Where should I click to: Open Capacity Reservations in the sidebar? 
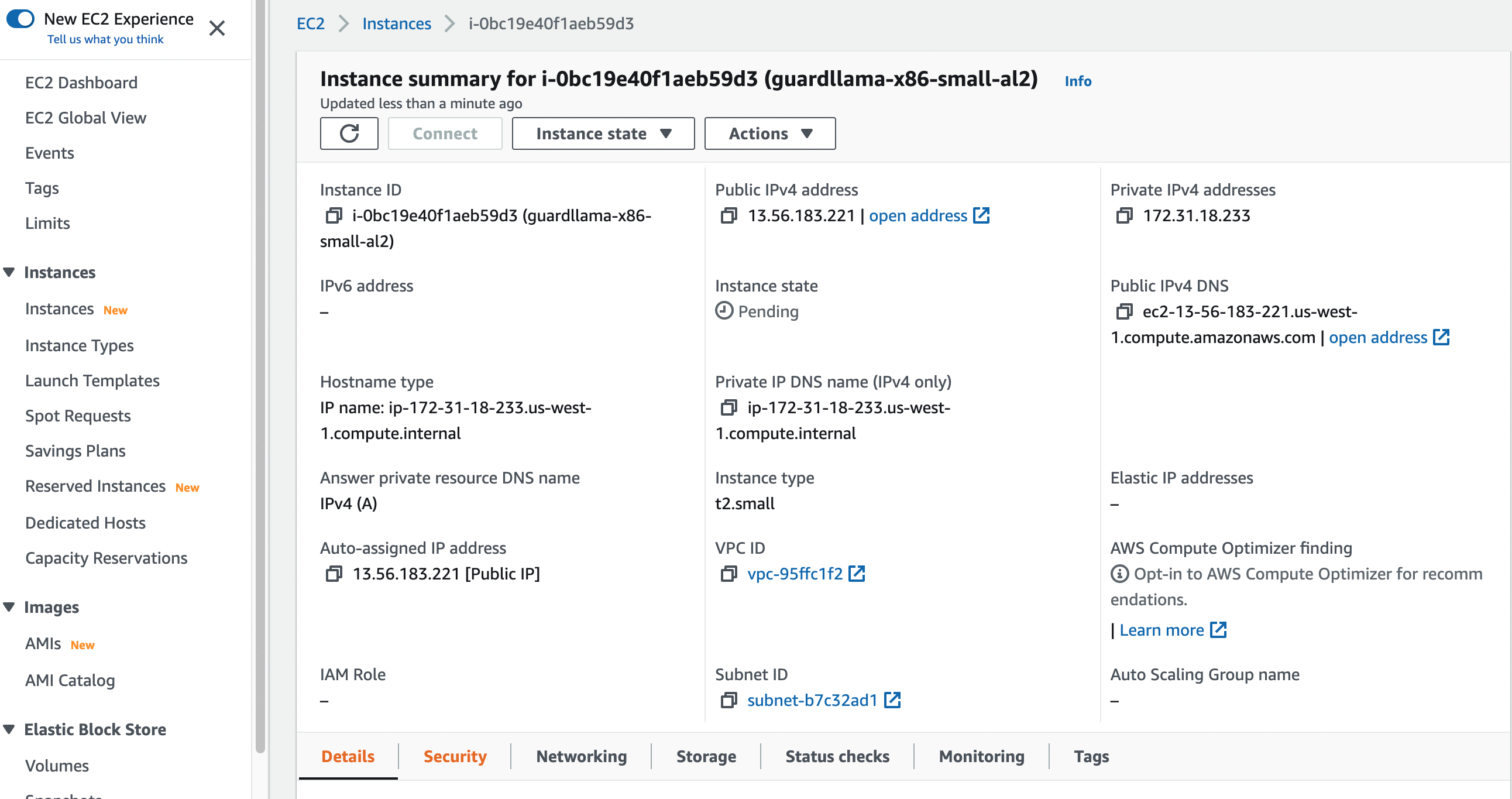point(106,558)
